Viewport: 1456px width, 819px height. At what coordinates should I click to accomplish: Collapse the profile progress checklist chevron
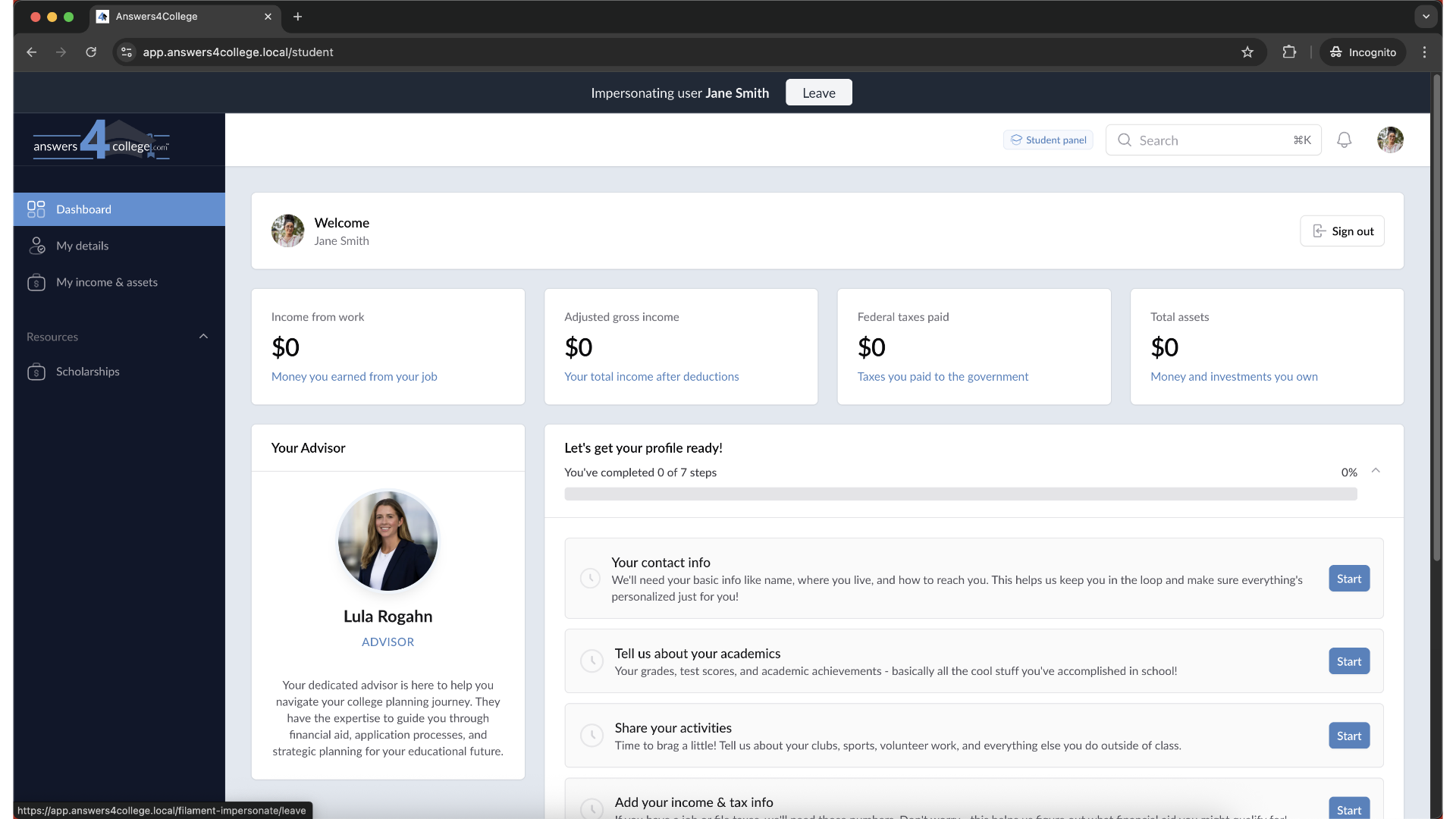coord(1376,471)
